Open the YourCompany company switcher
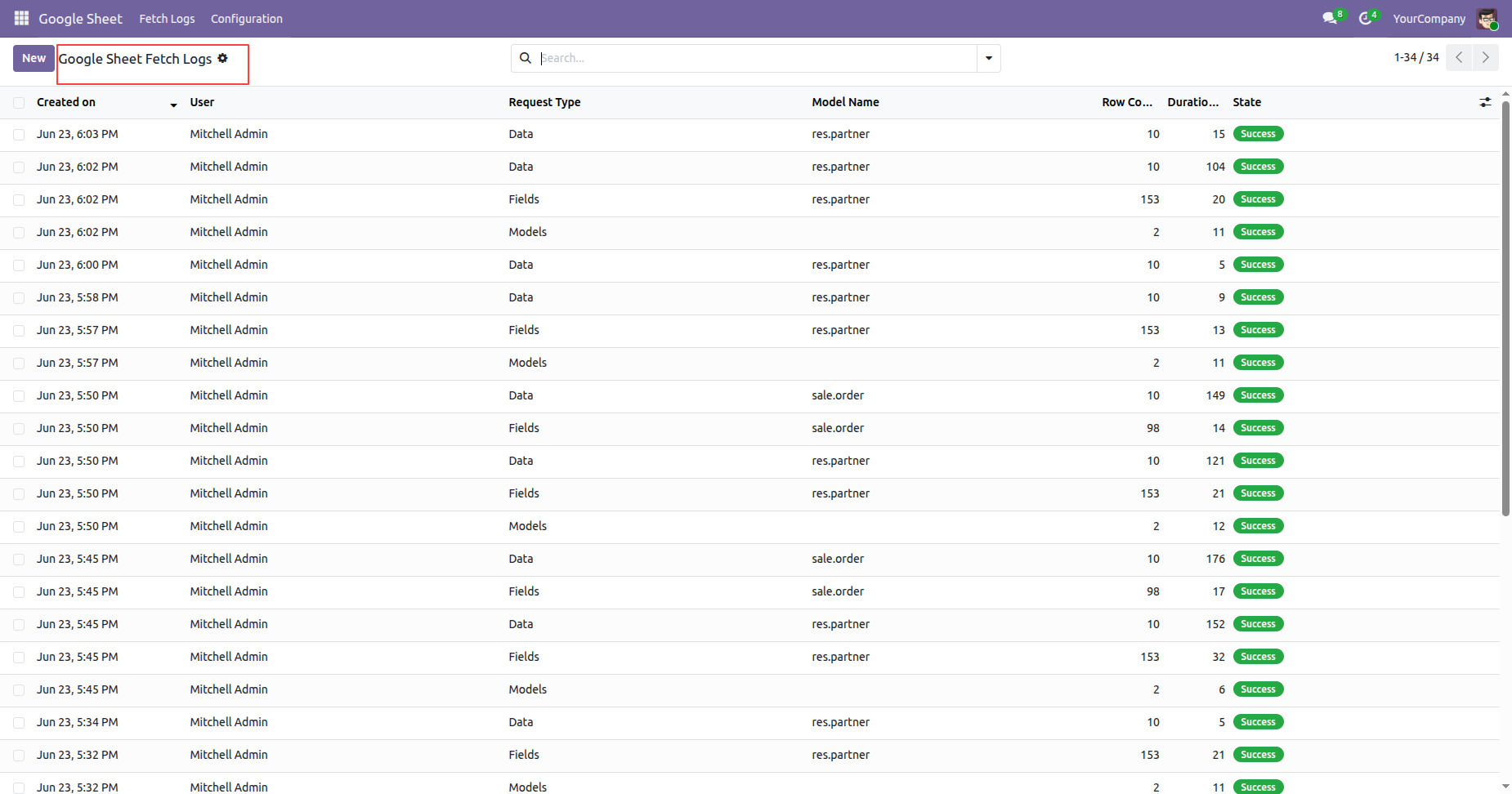This screenshot has height=794, width=1512. tap(1429, 19)
